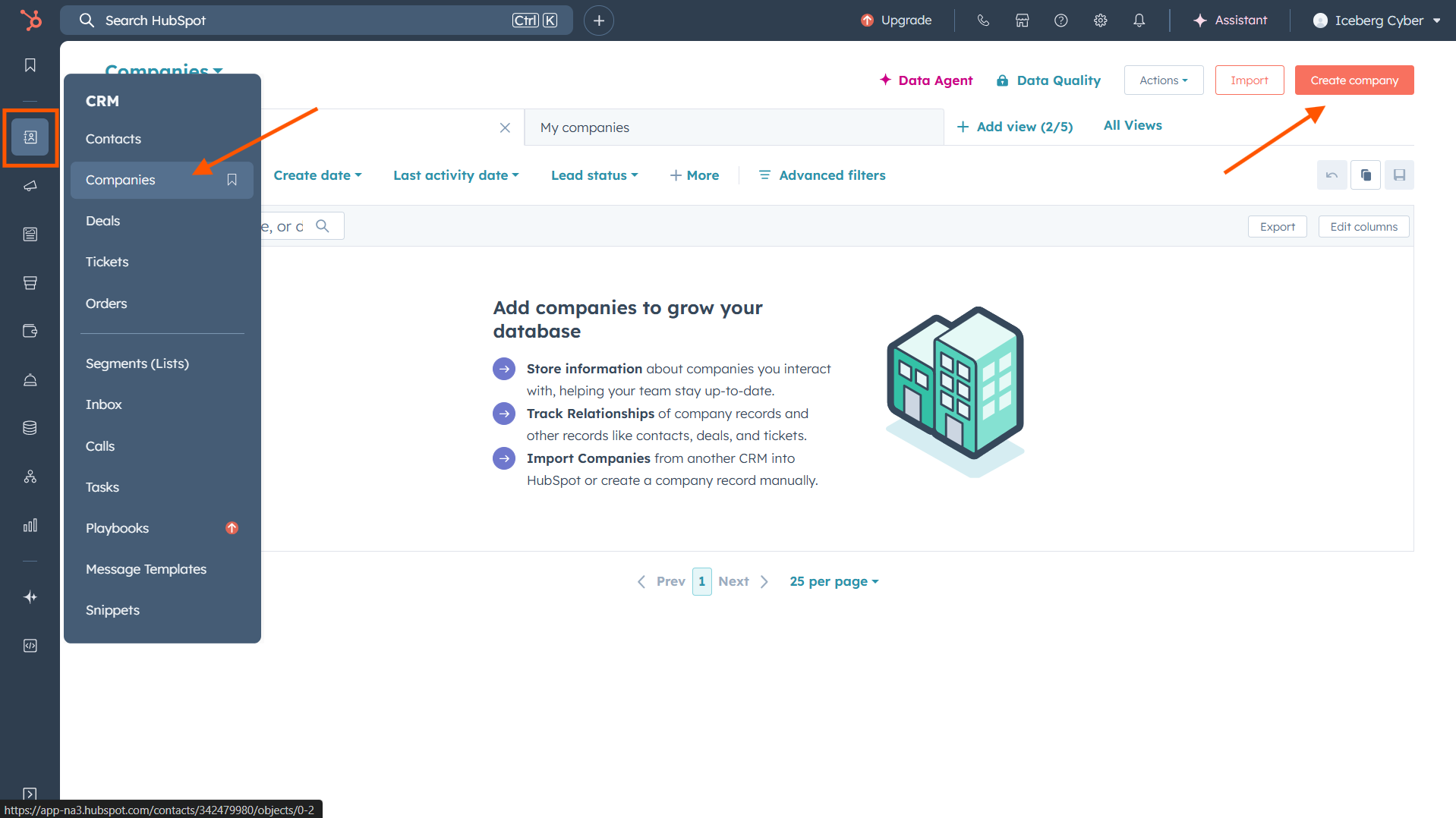Open the Development code sidebar icon
The height and width of the screenshot is (818, 1456).
coord(30,646)
